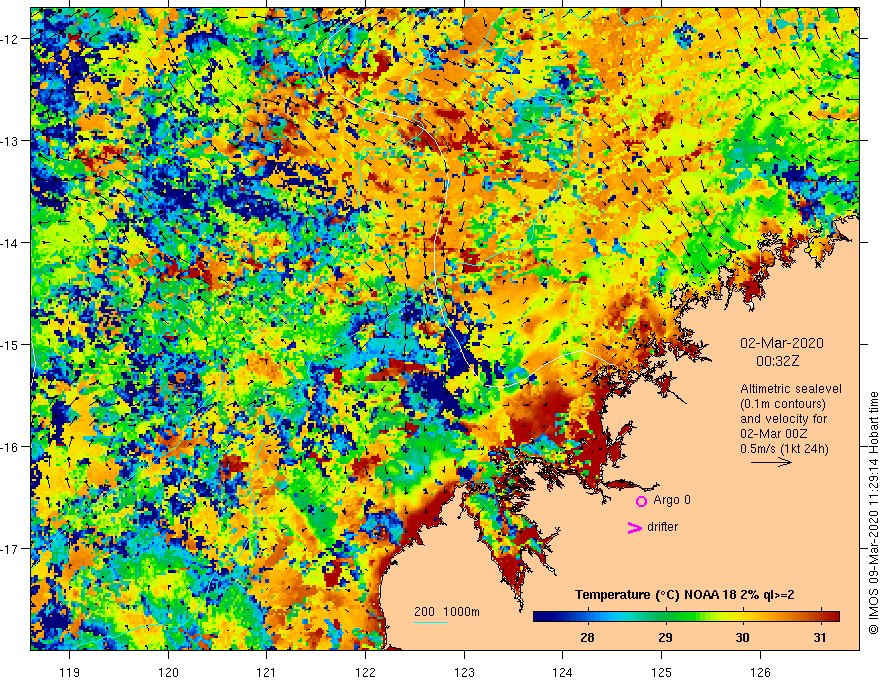The width and height of the screenshot is (880, 680).
Task: Click the longitude 123 axis label
Action: [464, 672]
